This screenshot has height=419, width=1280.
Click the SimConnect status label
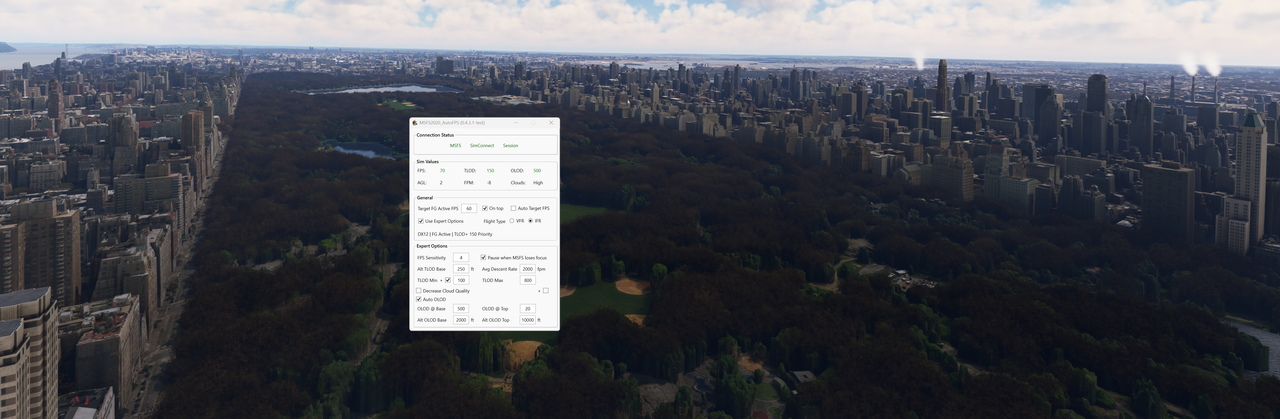[482, 145]
